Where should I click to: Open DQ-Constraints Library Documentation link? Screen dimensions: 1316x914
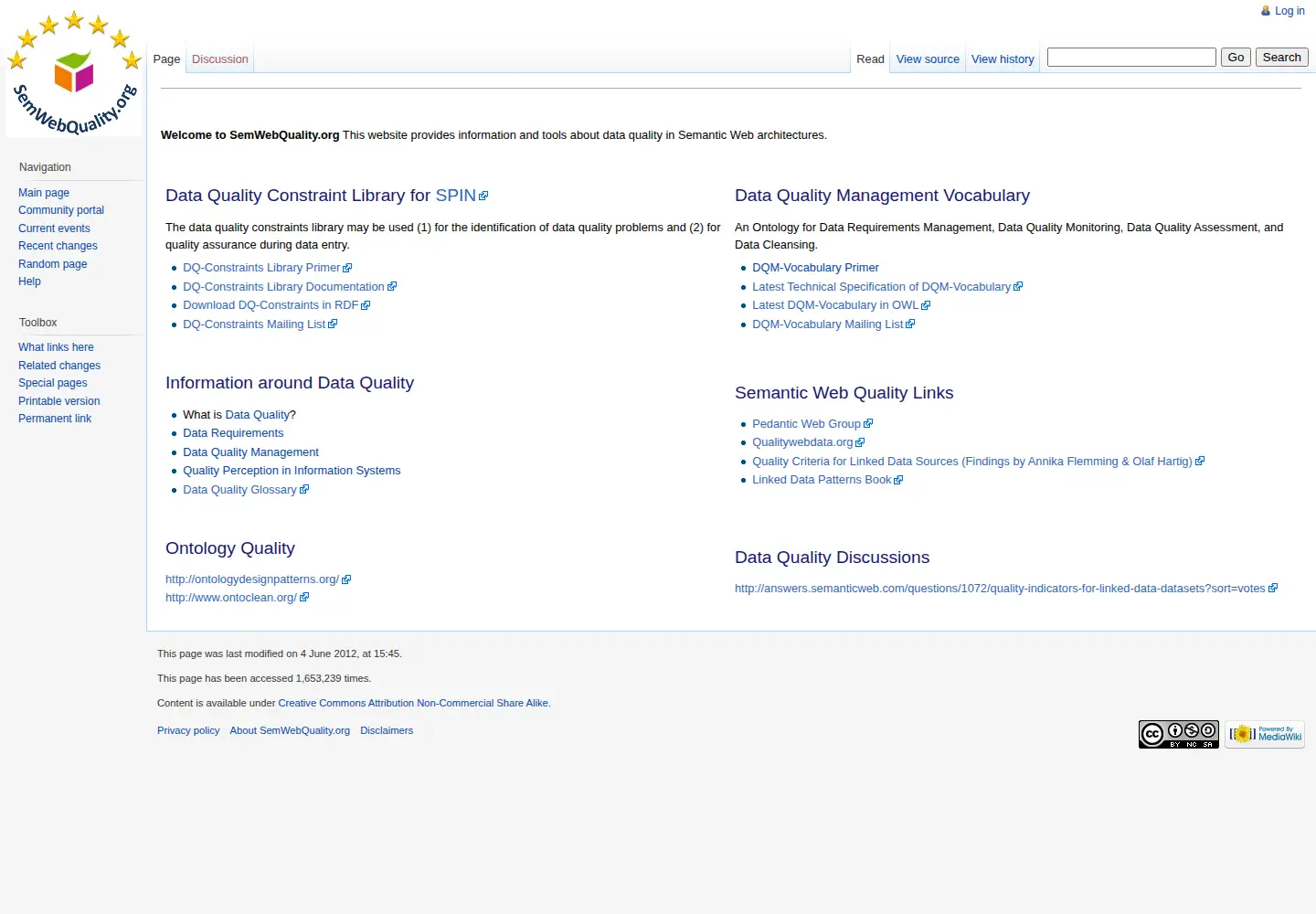290,287
